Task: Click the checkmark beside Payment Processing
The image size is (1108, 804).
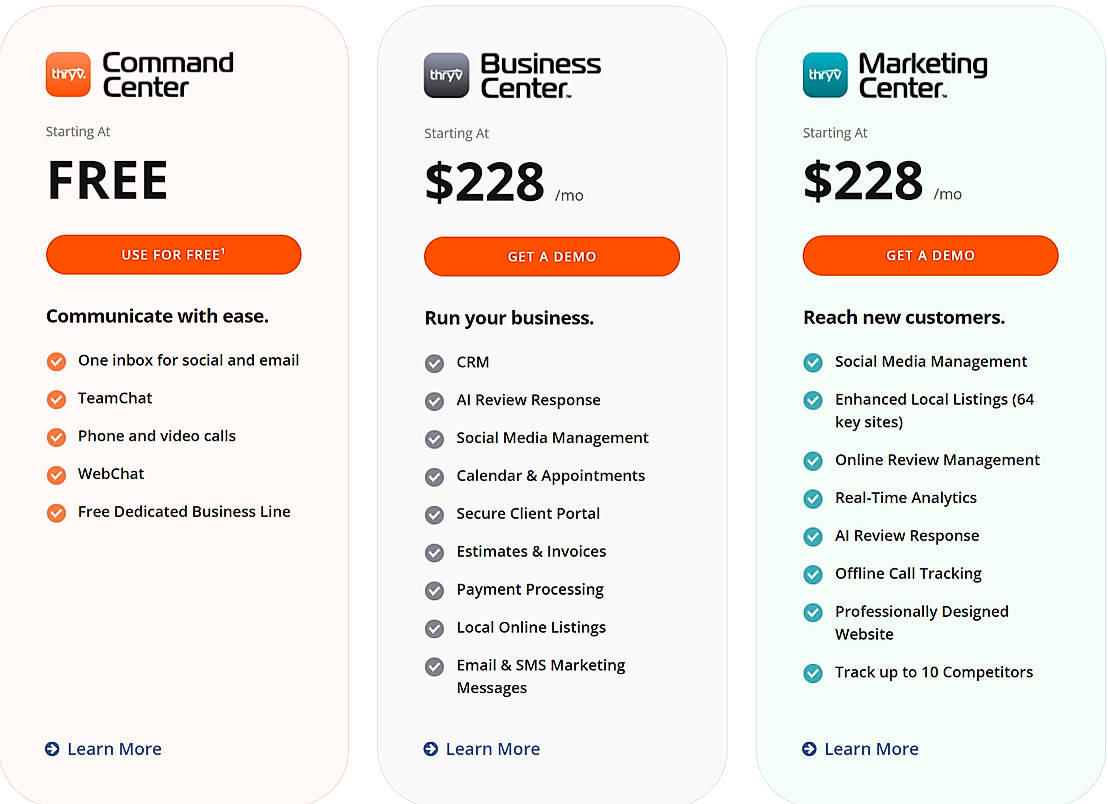Action: pos(434,590)
